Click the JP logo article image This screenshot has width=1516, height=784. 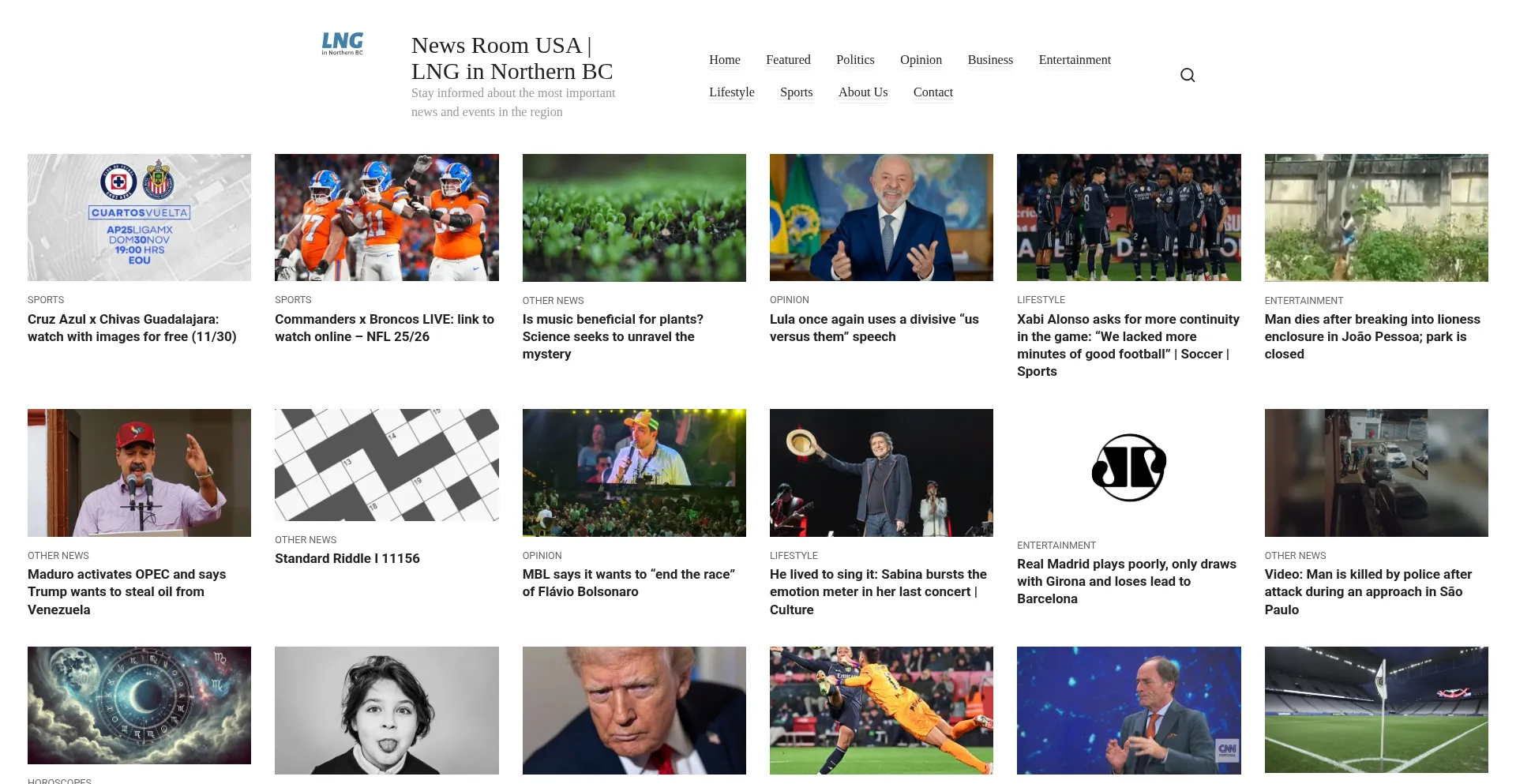[x=1129, y=467]
